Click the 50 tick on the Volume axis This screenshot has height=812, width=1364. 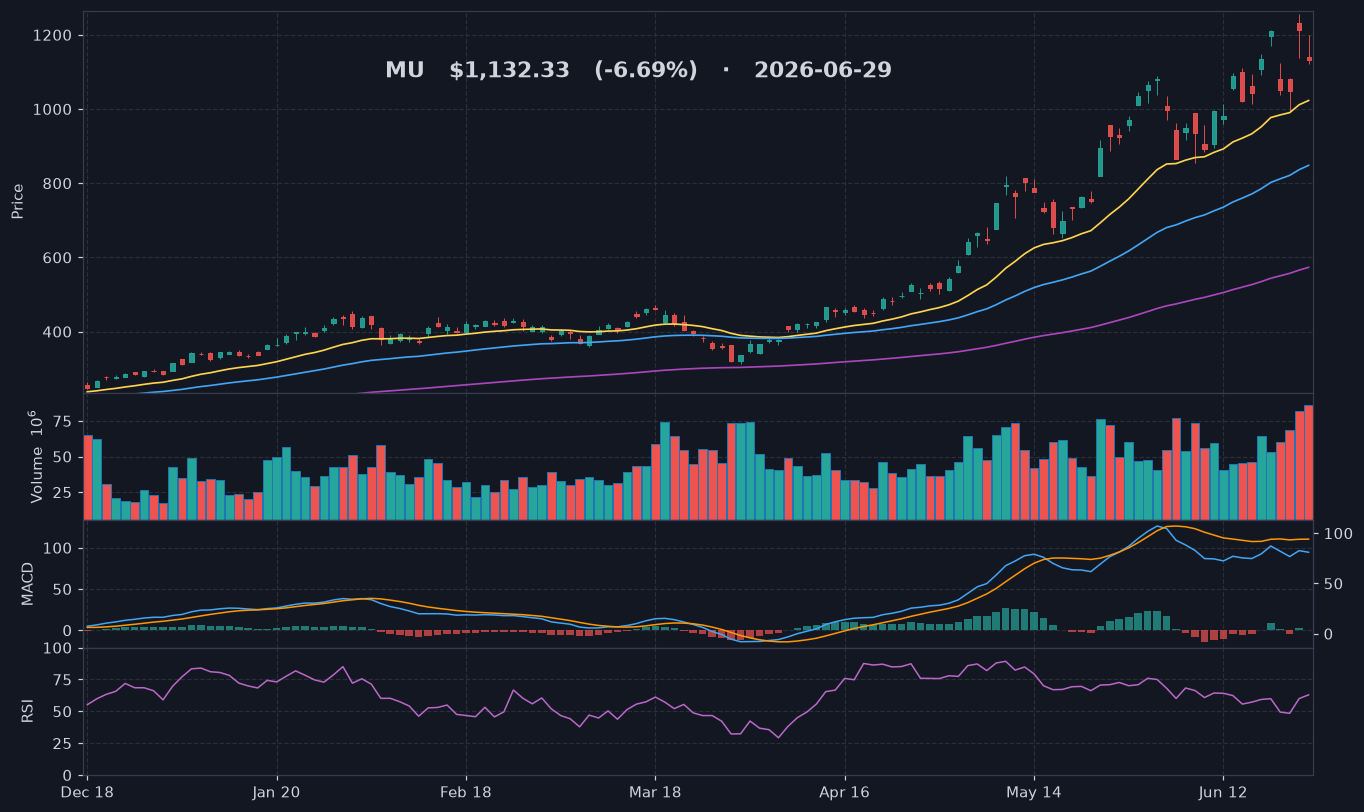click(x=62, y=458)
